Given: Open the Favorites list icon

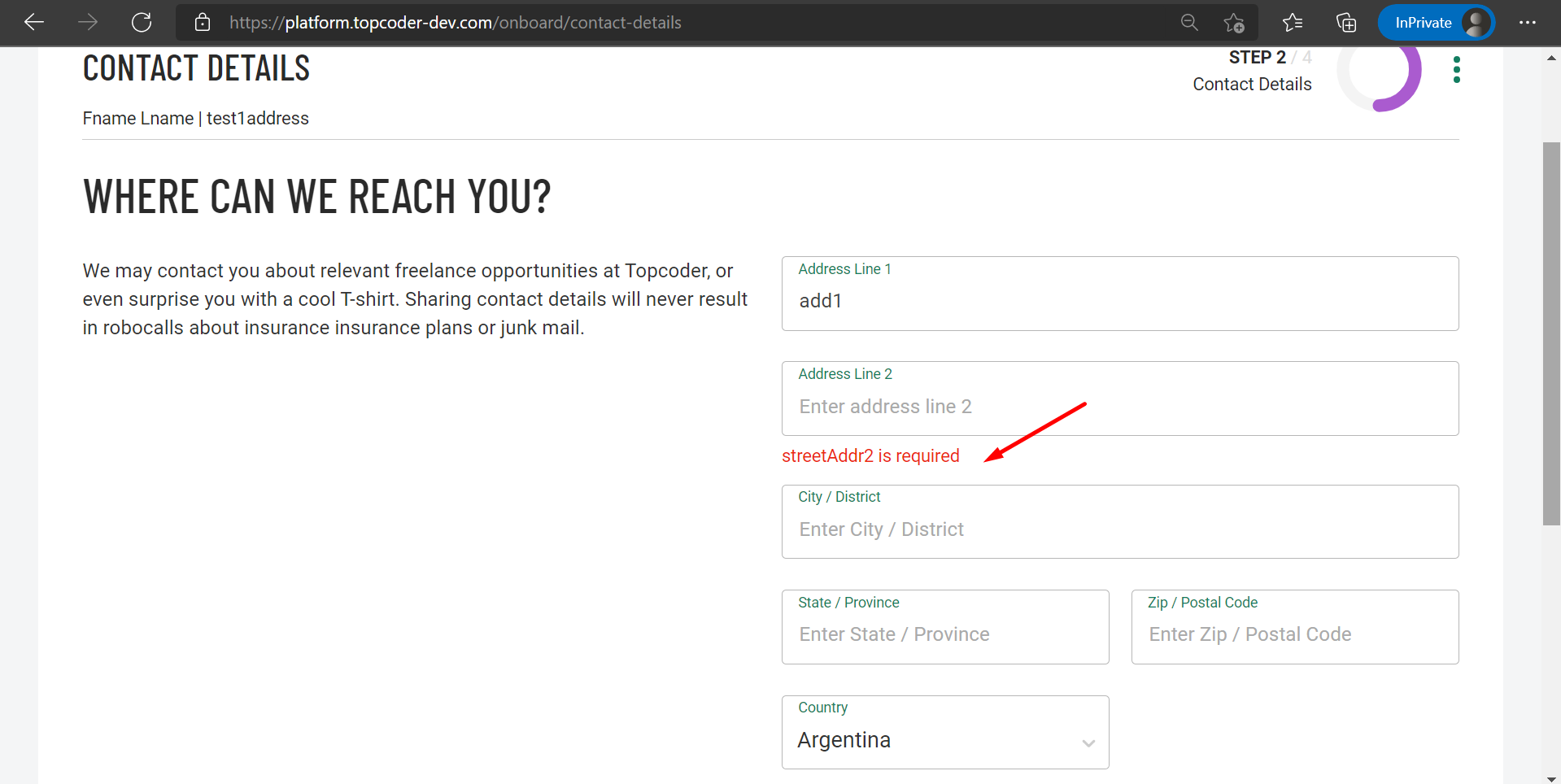Looking at the screenshot, I should point(1292,23).
